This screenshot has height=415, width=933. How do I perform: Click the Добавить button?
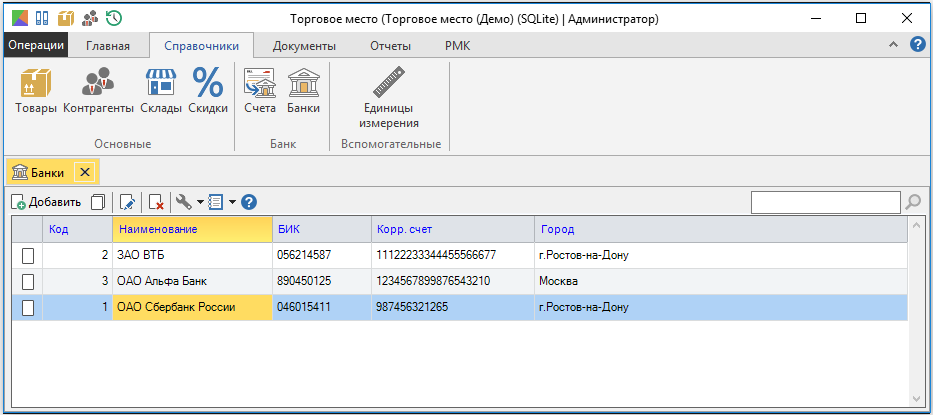pos(46,202)
